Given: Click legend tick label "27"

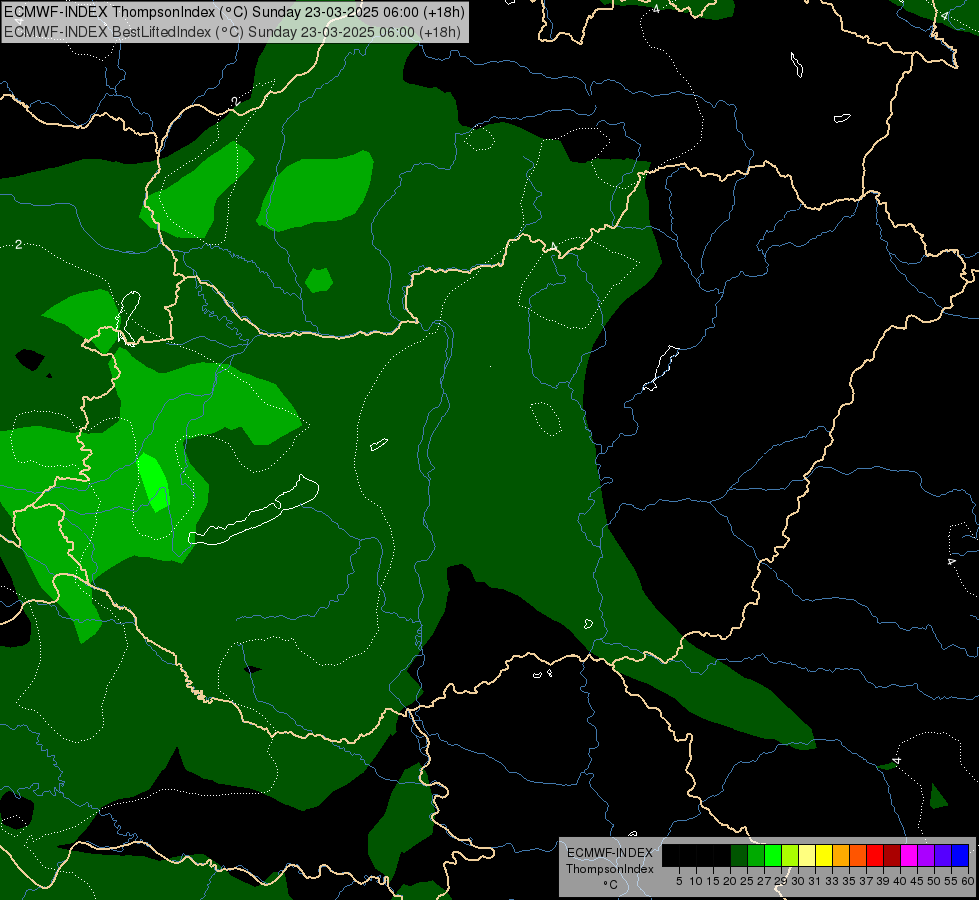Looking at the screenshot, I should [x=764, y=881].
